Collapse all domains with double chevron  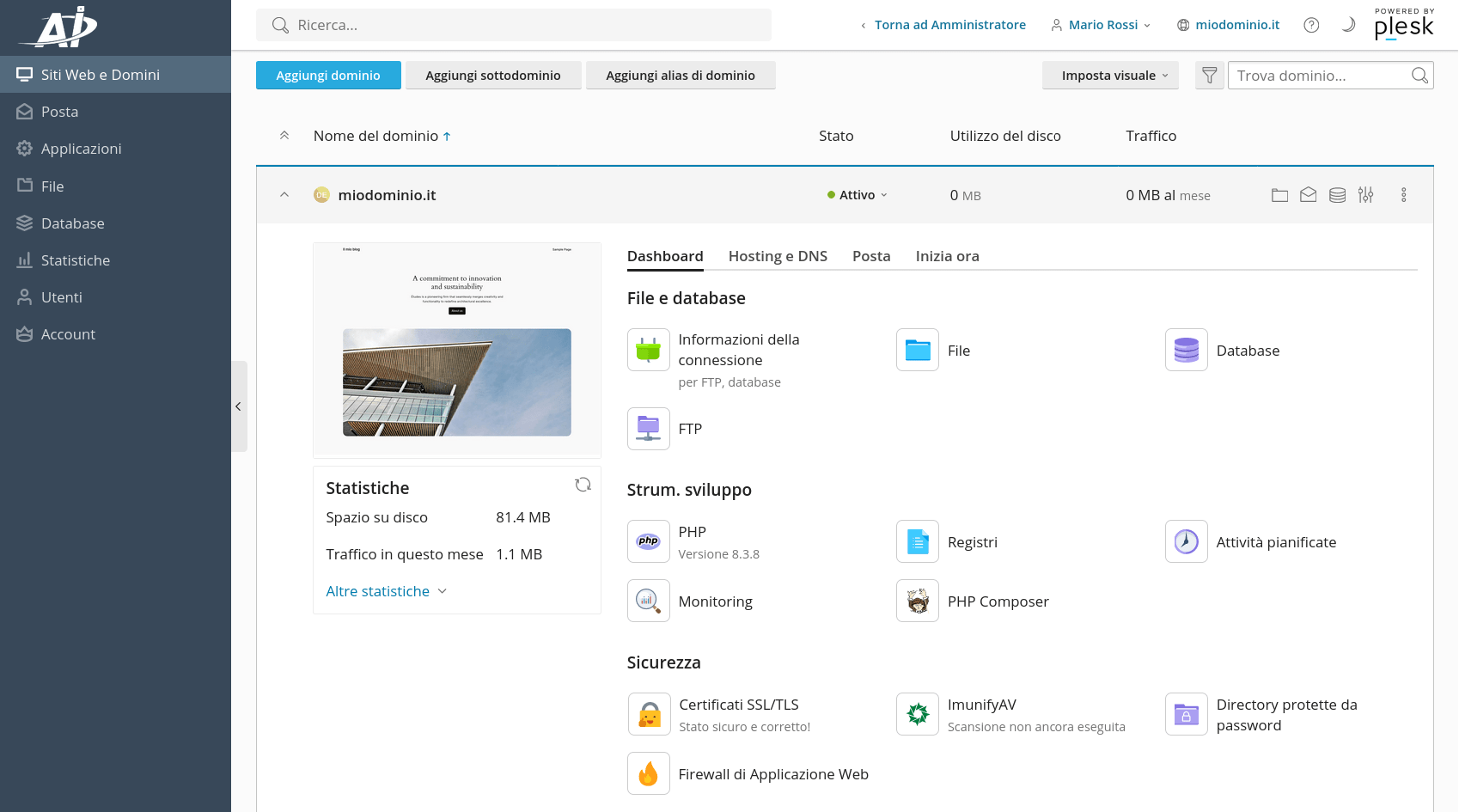pyautogui.click(x=284, y=136)
